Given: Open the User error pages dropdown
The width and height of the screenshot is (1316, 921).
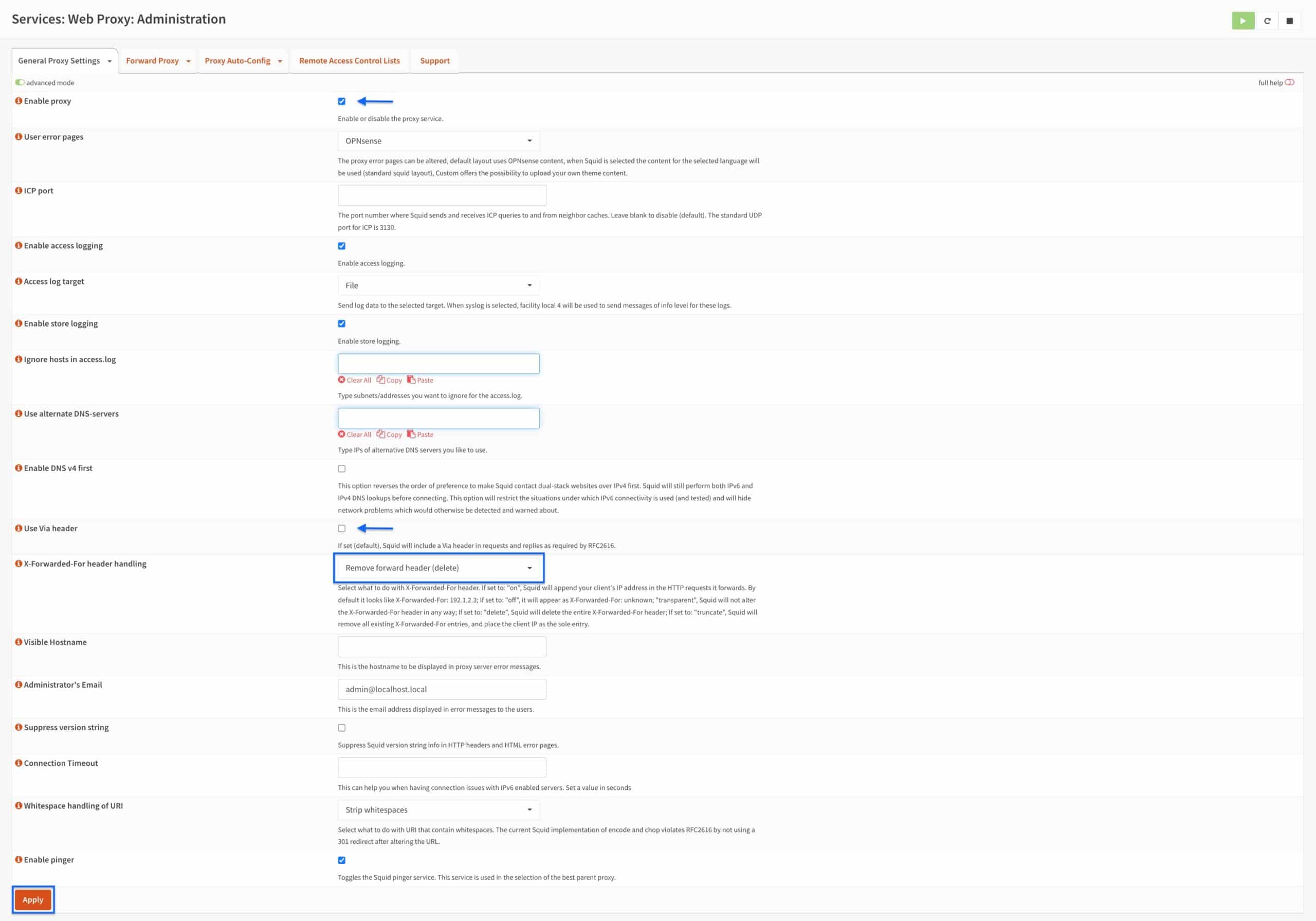Looking at the screenshot, I should tap(438, 140).
